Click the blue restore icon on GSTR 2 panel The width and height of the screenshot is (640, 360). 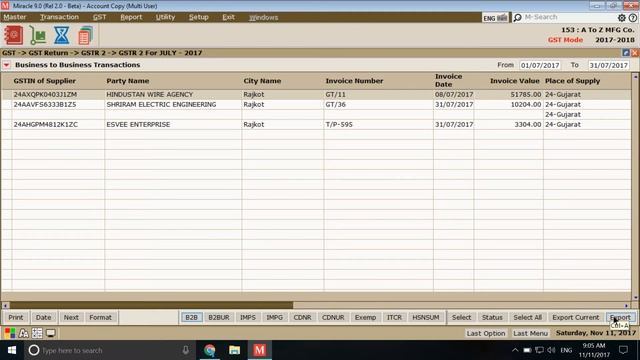click(x=626, y=53)
